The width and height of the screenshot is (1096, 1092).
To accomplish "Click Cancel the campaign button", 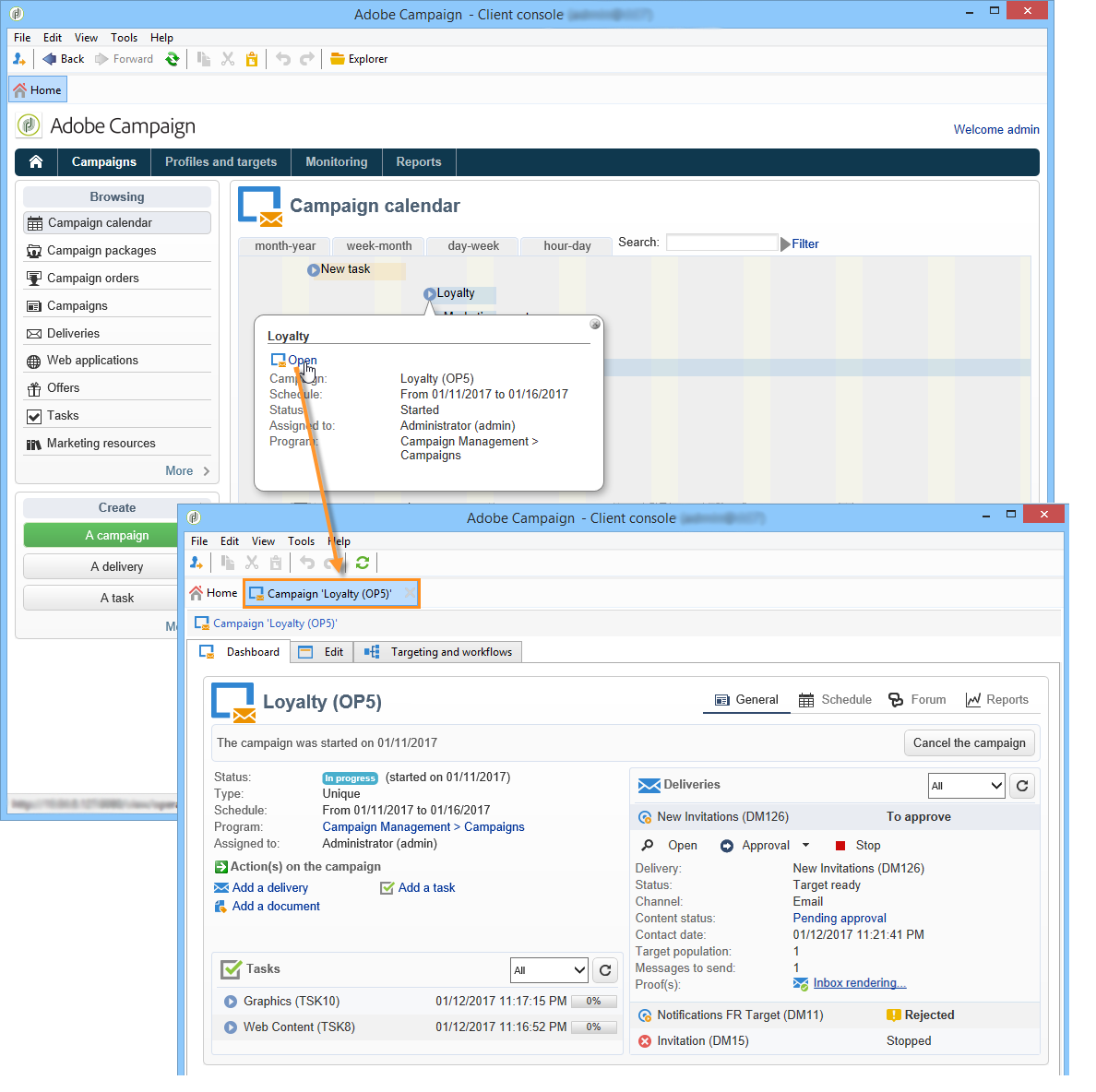I will coord(969,743).
